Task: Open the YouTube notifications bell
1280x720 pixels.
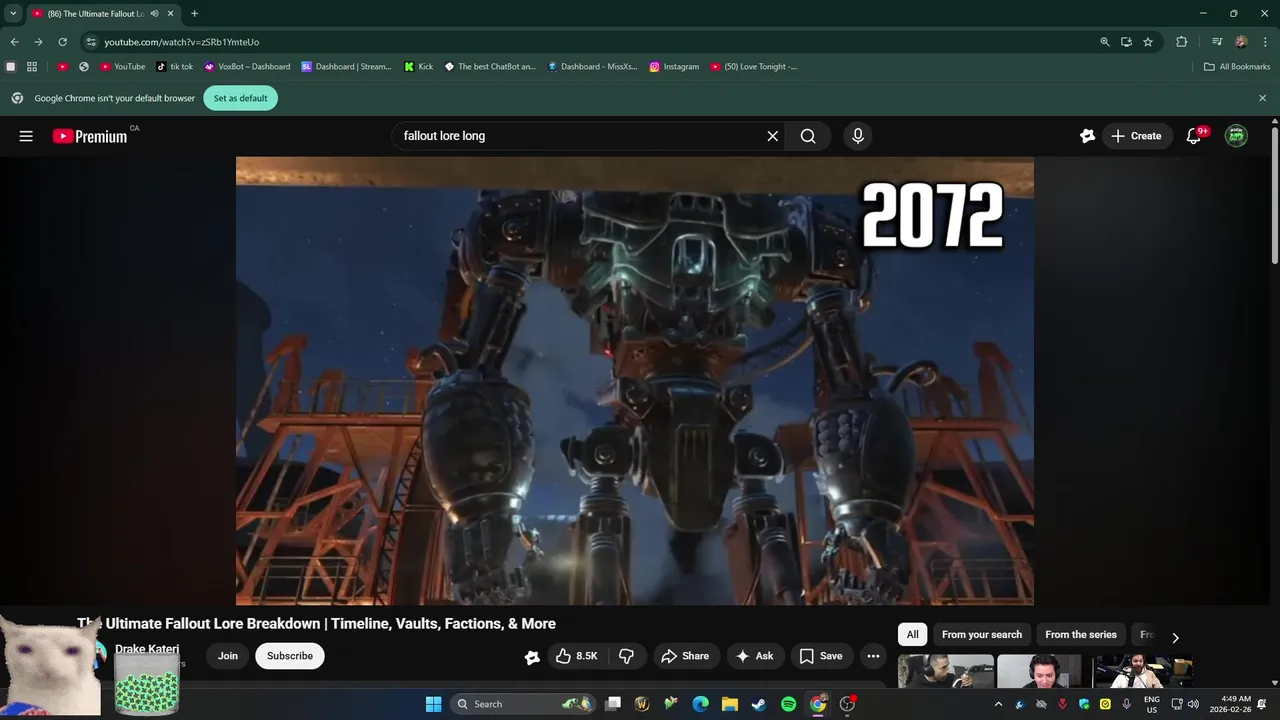Action: tap(1193, 136)
